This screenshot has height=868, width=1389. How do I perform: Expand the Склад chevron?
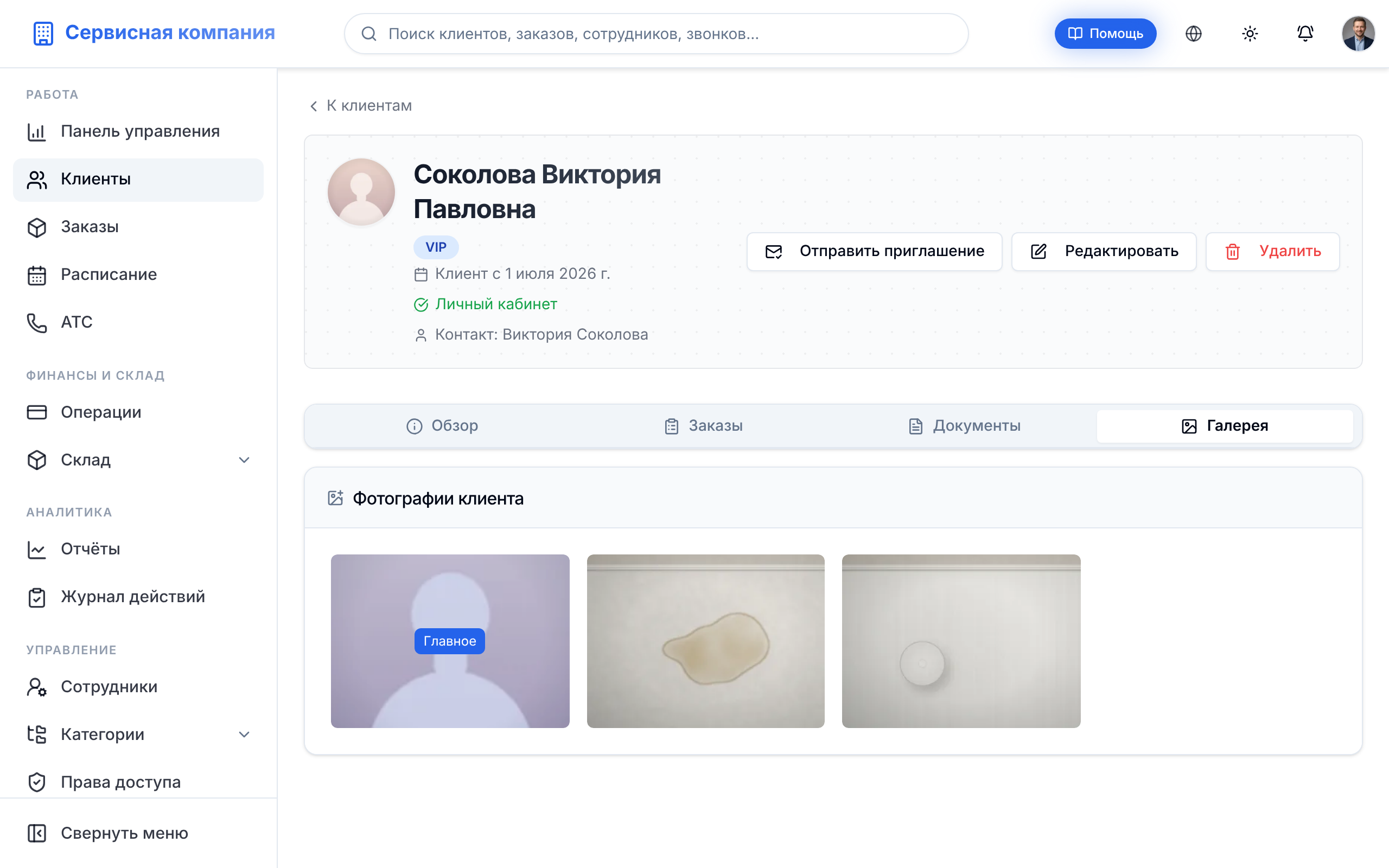(244, 460)
